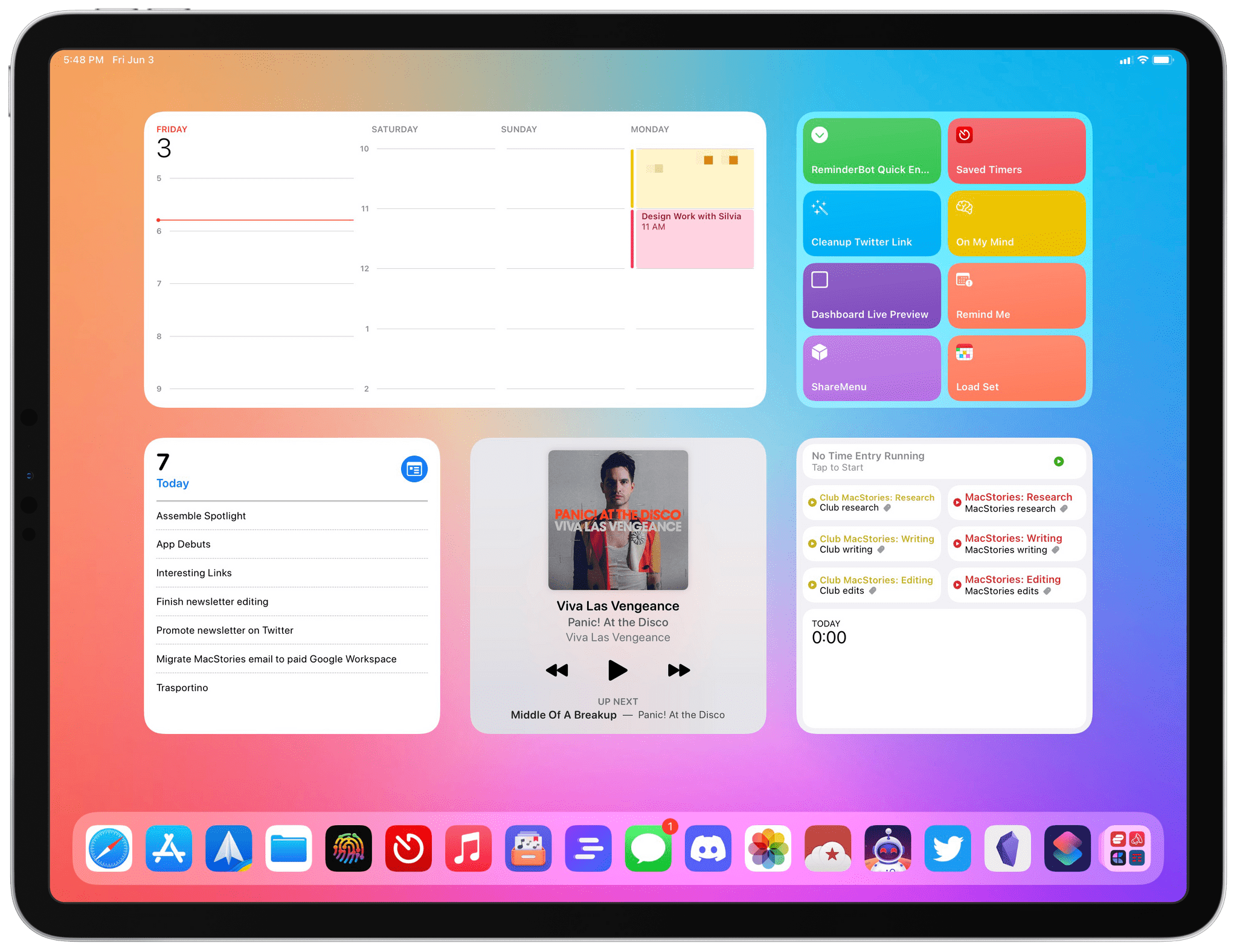This screenshot has height=952, width=1237.
Task: Tap the Sunday column header
Action: pos(519,129)
